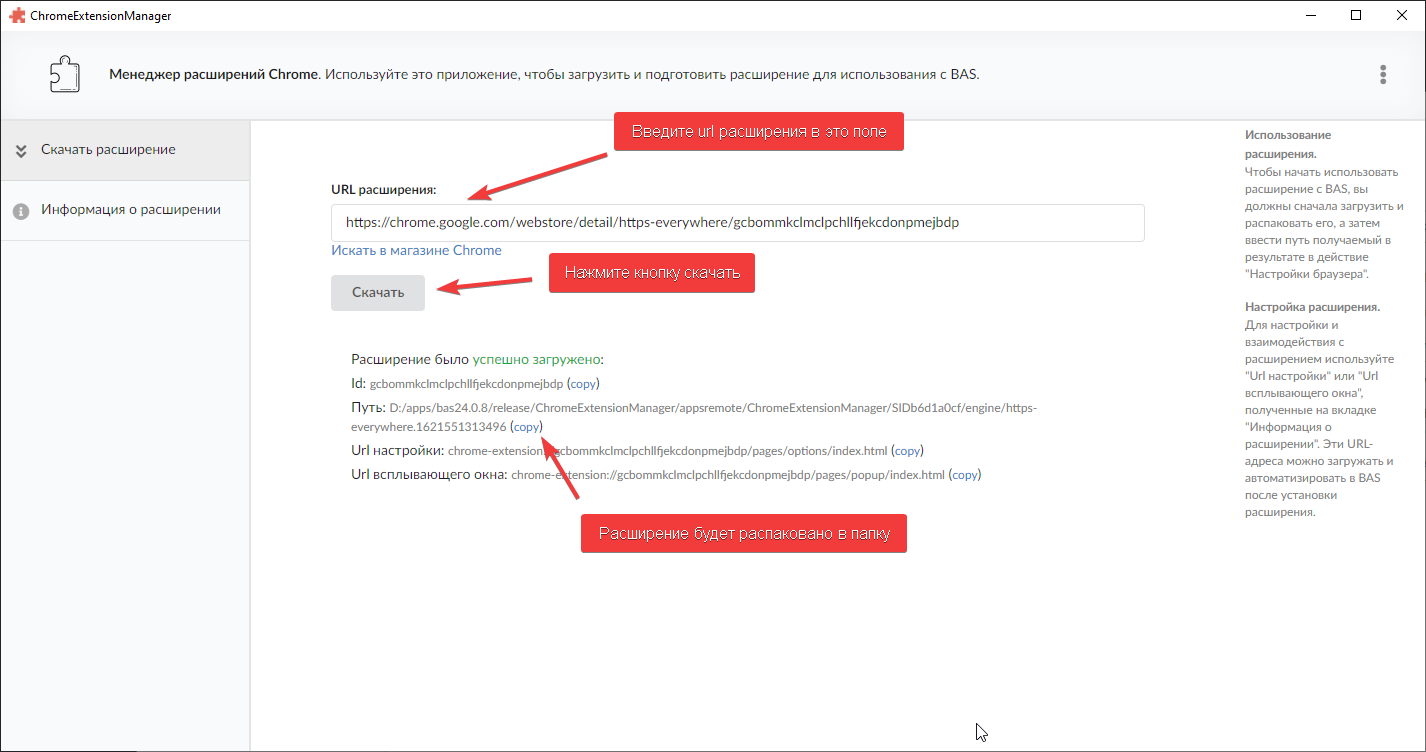Minimize the ChromeExtensionManager window
This screenshot has width=1426, height=752.
tap(1310, 15)
